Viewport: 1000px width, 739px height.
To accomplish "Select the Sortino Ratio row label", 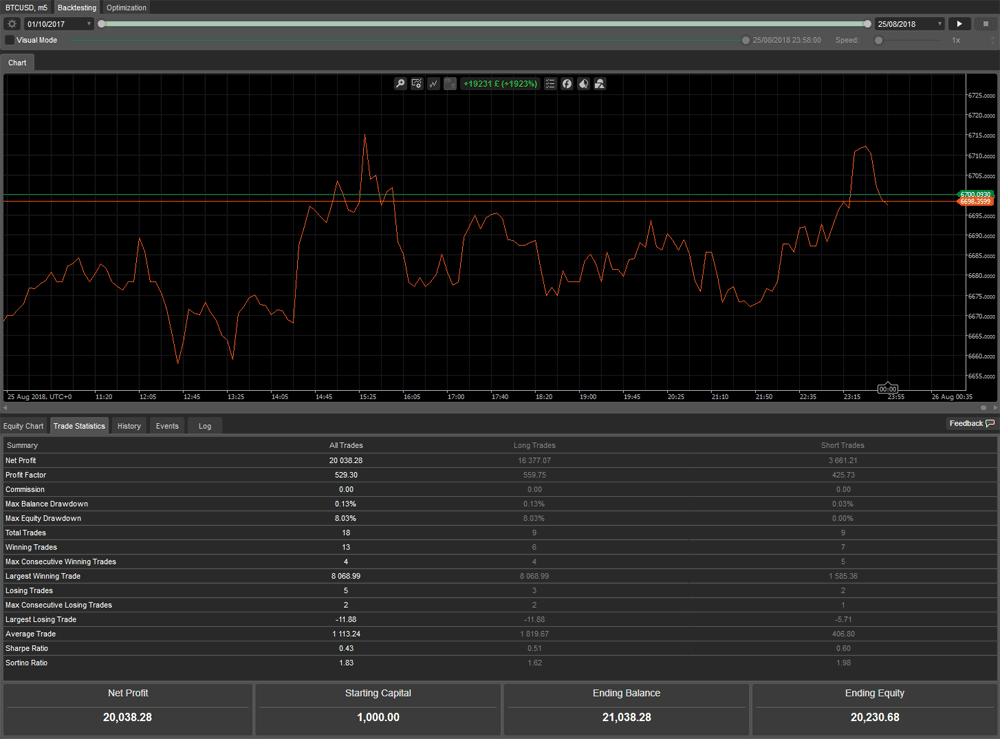I will 27,663.
